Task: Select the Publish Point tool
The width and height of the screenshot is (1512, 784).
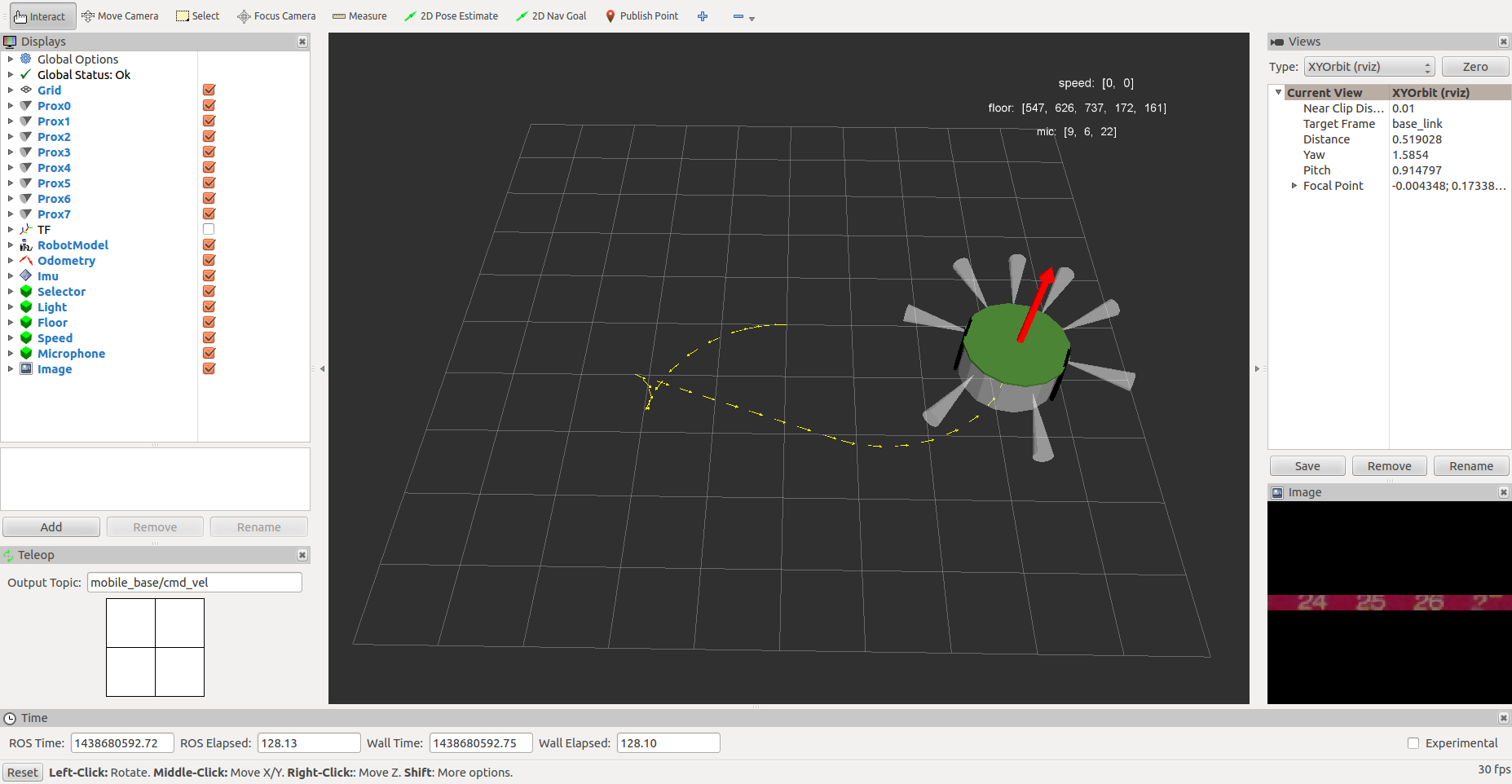Action: point(641,15)
